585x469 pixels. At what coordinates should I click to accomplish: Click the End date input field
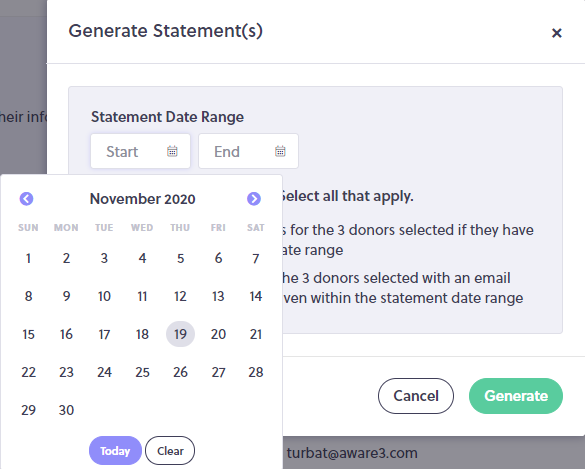[x=248, y=151]
